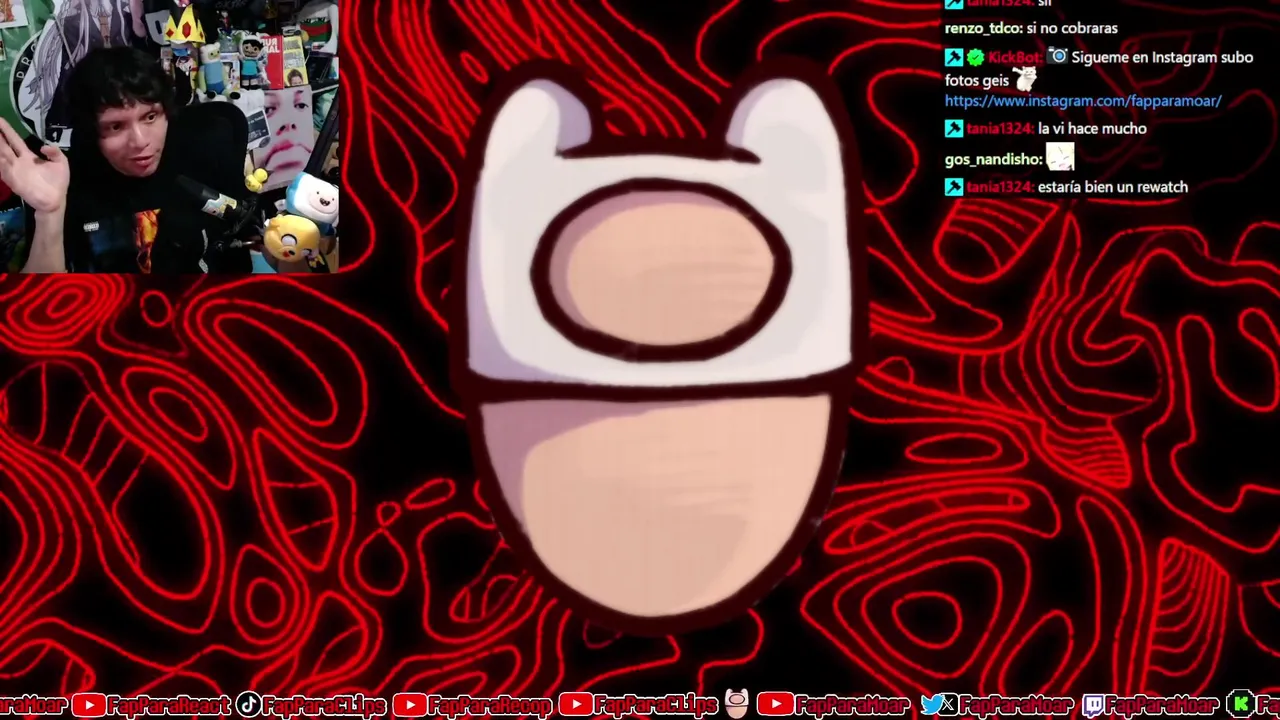Click the YouTube icon left of second FapParaClips
This screenshot has width=1280, height=720.
click(574, 706)
